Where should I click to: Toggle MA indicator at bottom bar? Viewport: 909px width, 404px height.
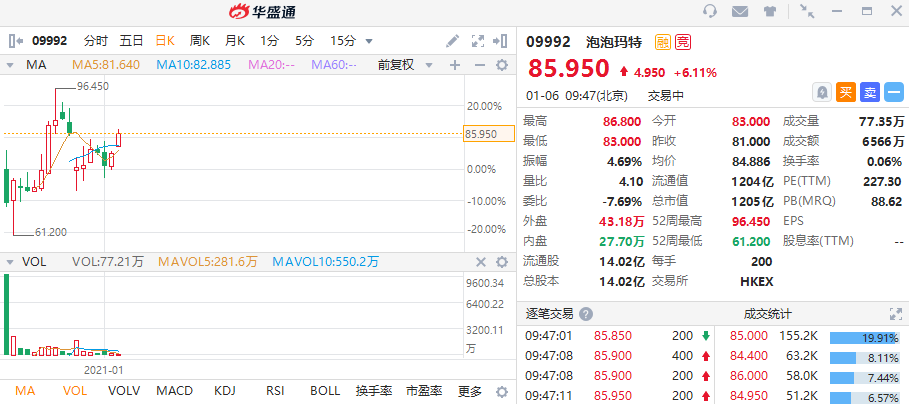25,391
